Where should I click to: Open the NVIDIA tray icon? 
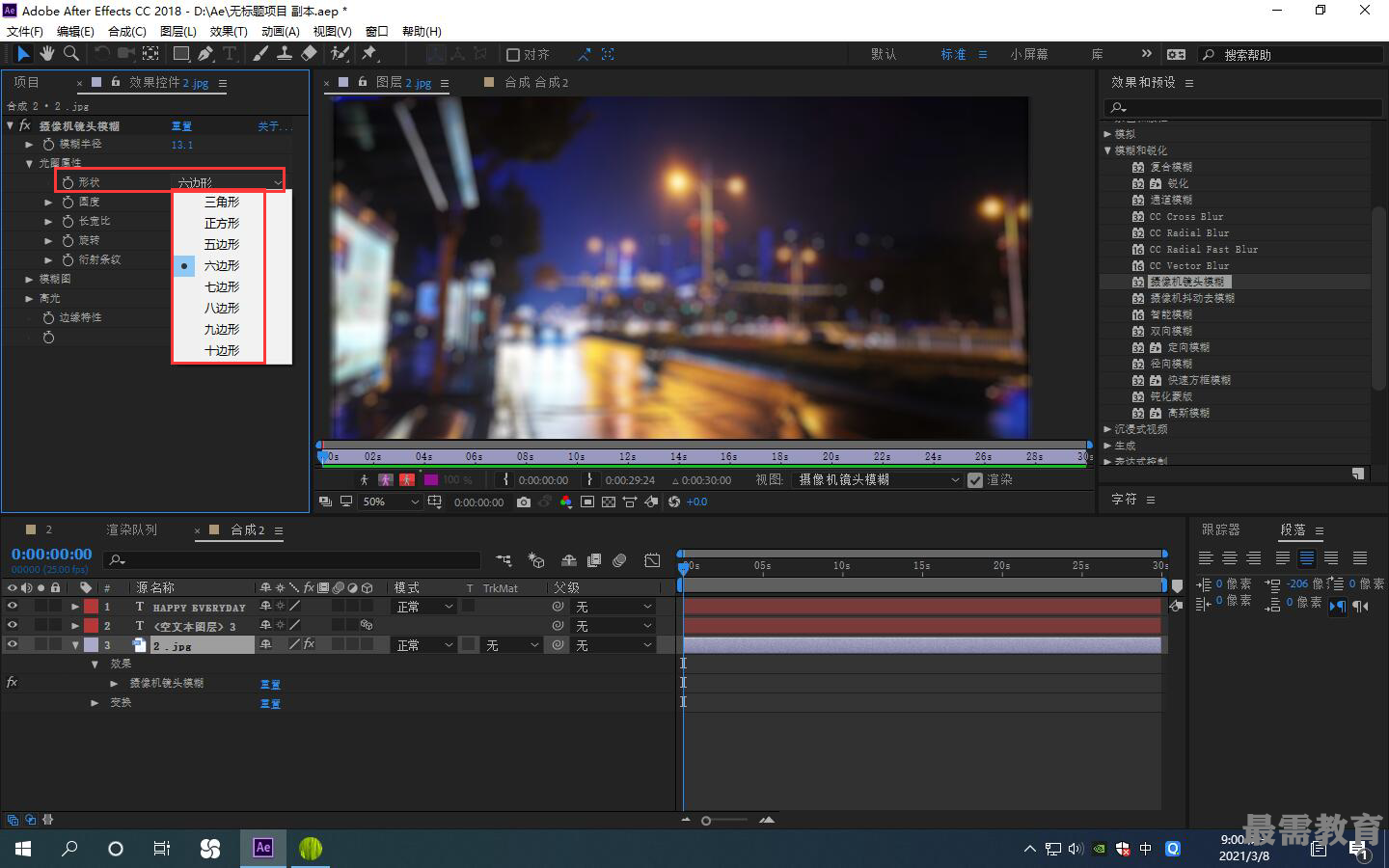point(1099,849)
